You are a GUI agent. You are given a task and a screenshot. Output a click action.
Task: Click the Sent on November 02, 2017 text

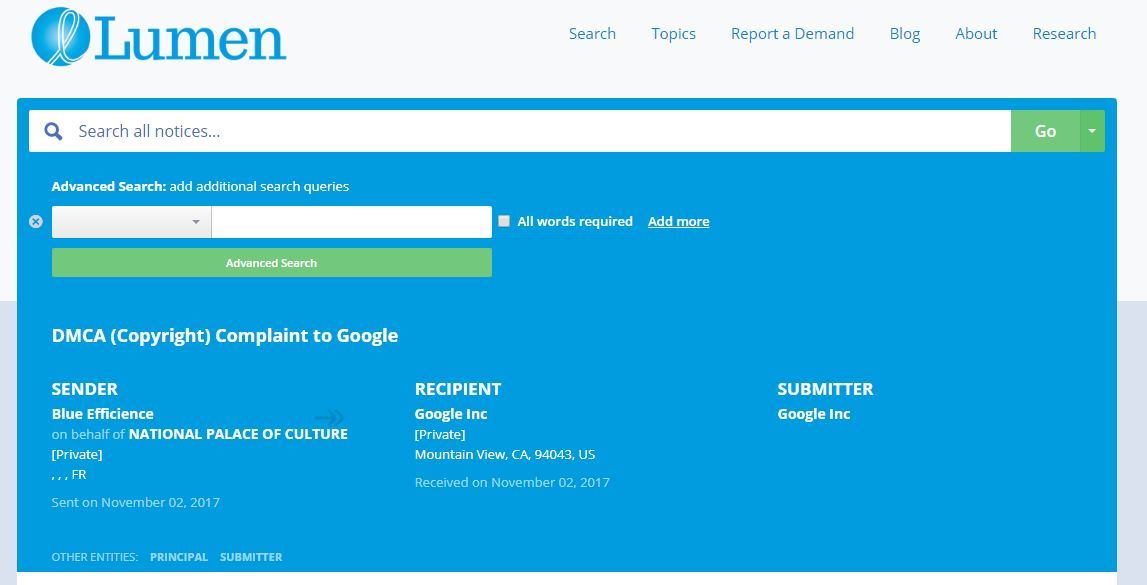[x=135, y=502]
